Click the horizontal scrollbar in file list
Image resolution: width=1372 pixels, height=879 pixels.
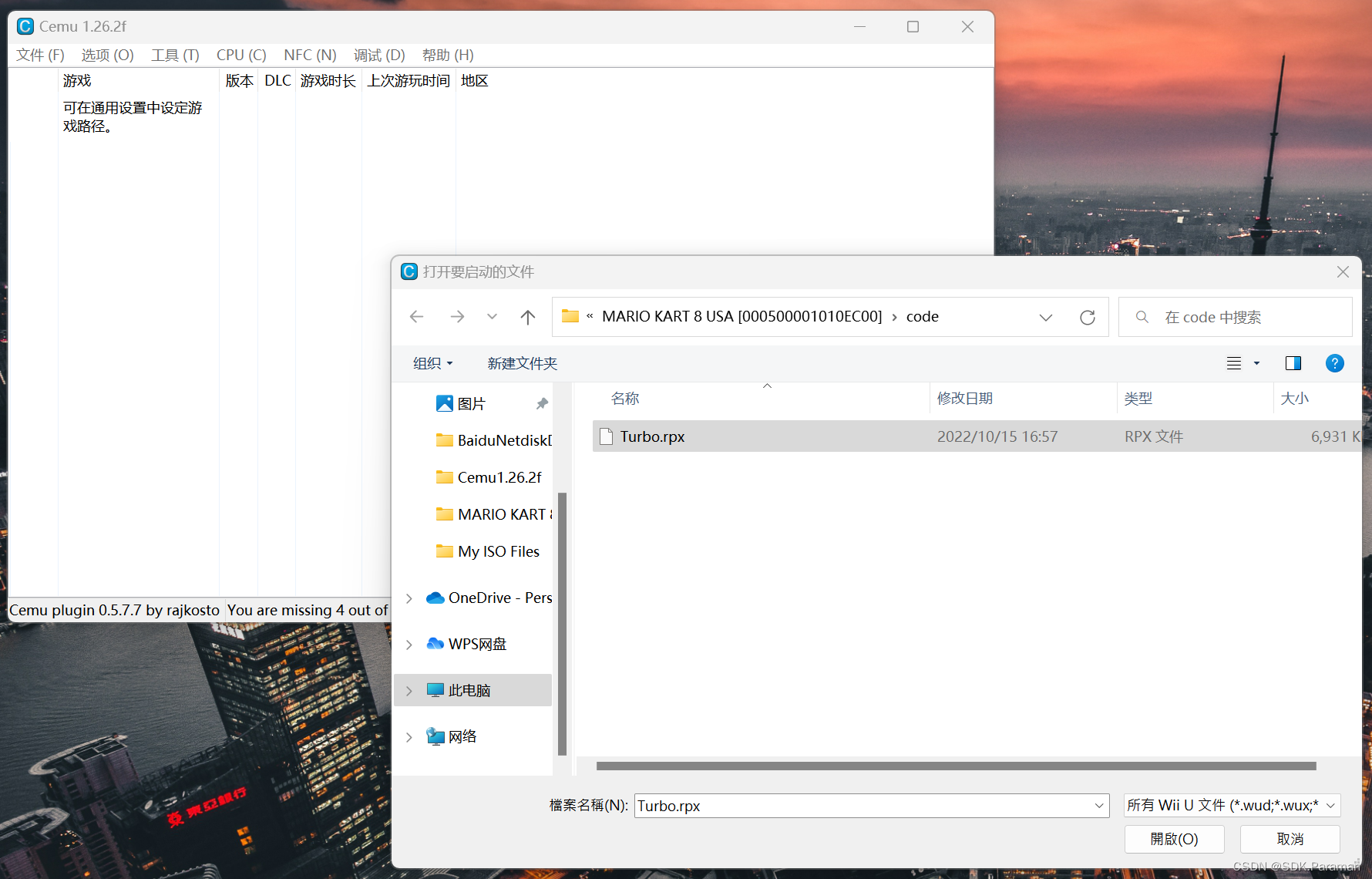coord(956,766)
